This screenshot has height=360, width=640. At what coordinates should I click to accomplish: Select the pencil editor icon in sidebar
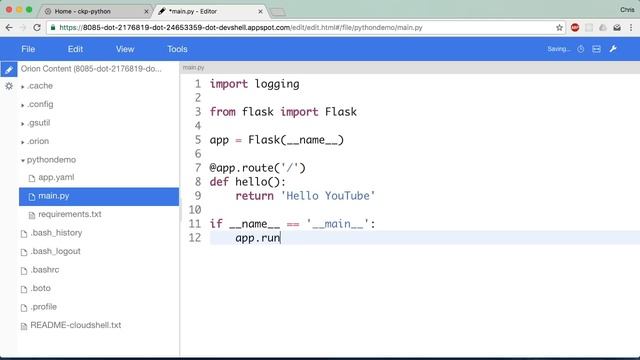[x=9, y=69]
